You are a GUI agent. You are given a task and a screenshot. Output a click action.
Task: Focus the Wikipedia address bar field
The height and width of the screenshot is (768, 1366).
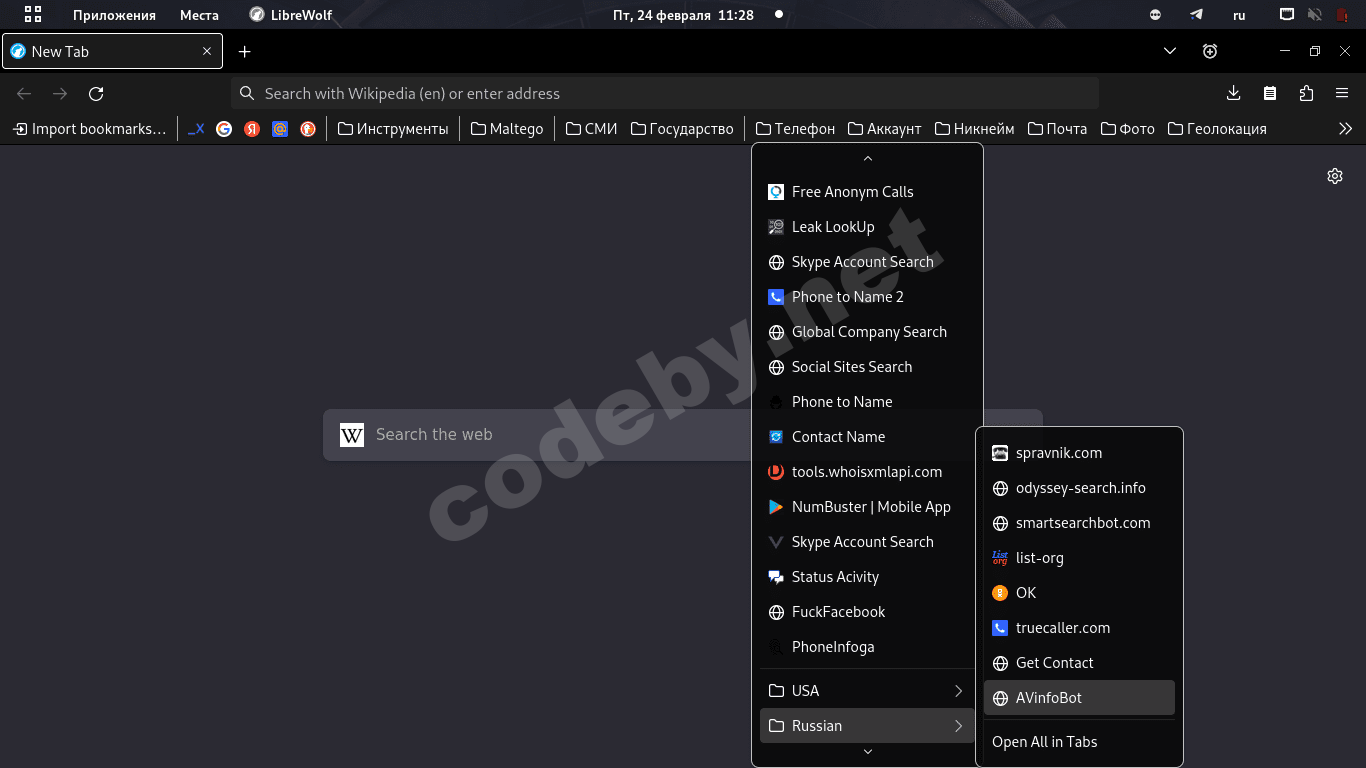tap(665, 94)
